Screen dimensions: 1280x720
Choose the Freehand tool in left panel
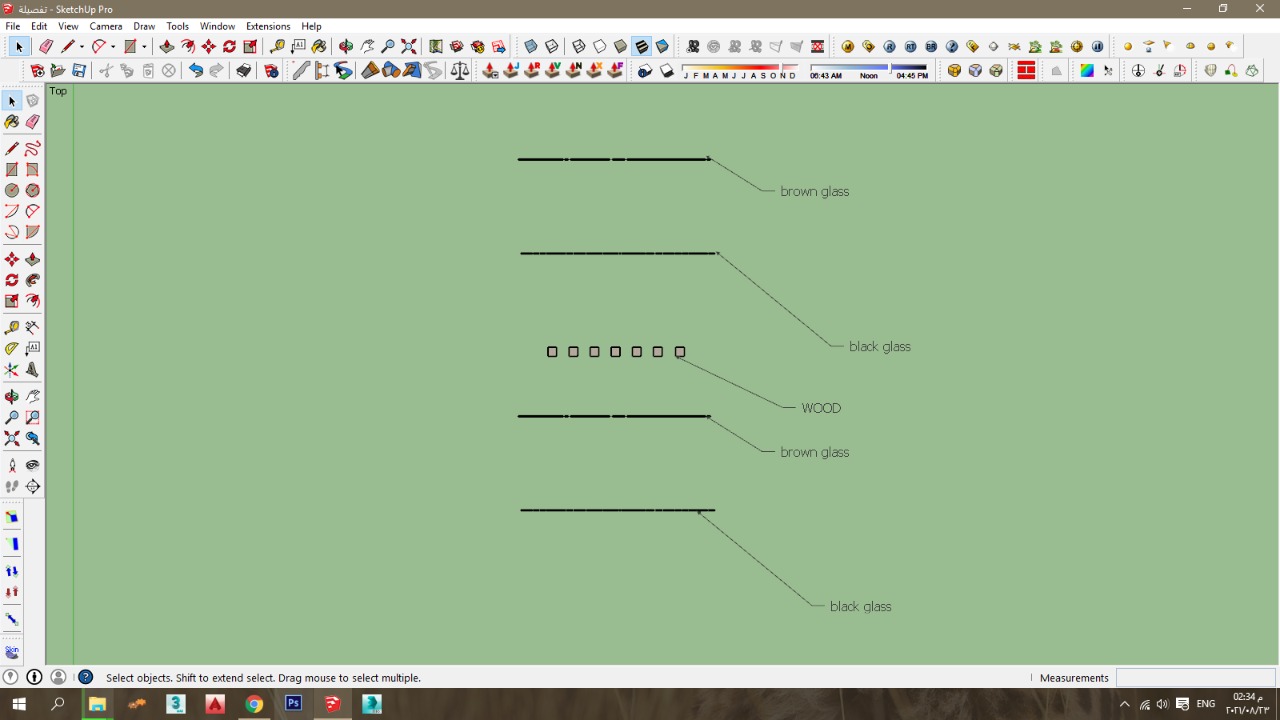[32, 149]
